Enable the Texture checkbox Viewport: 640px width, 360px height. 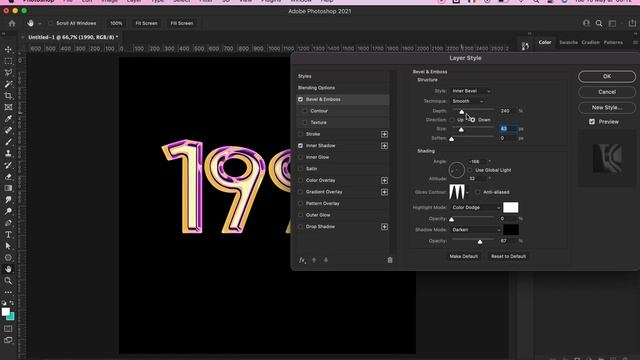coord(305,122)
